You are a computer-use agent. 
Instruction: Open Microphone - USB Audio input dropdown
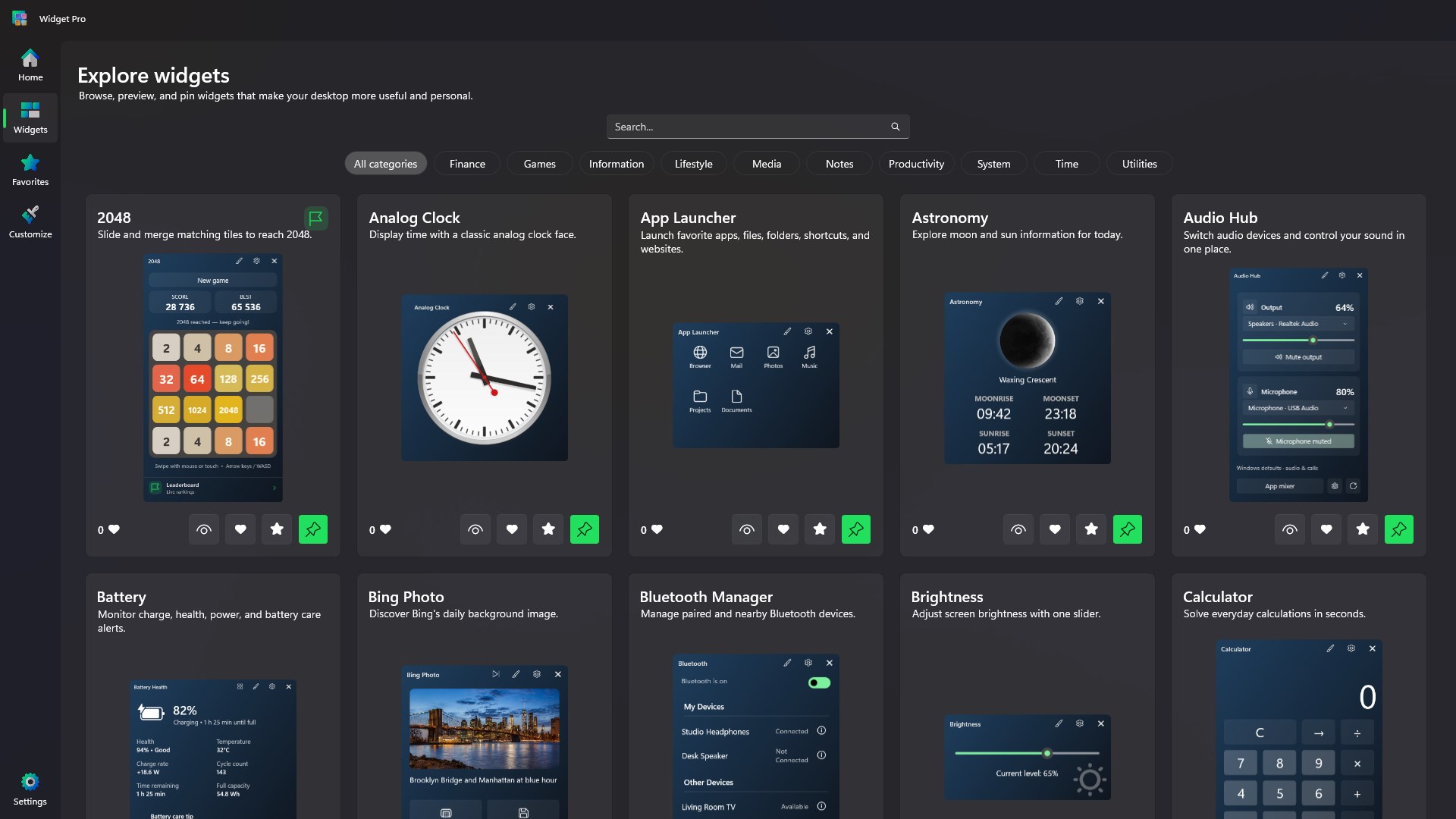[x=1298, y=408]
